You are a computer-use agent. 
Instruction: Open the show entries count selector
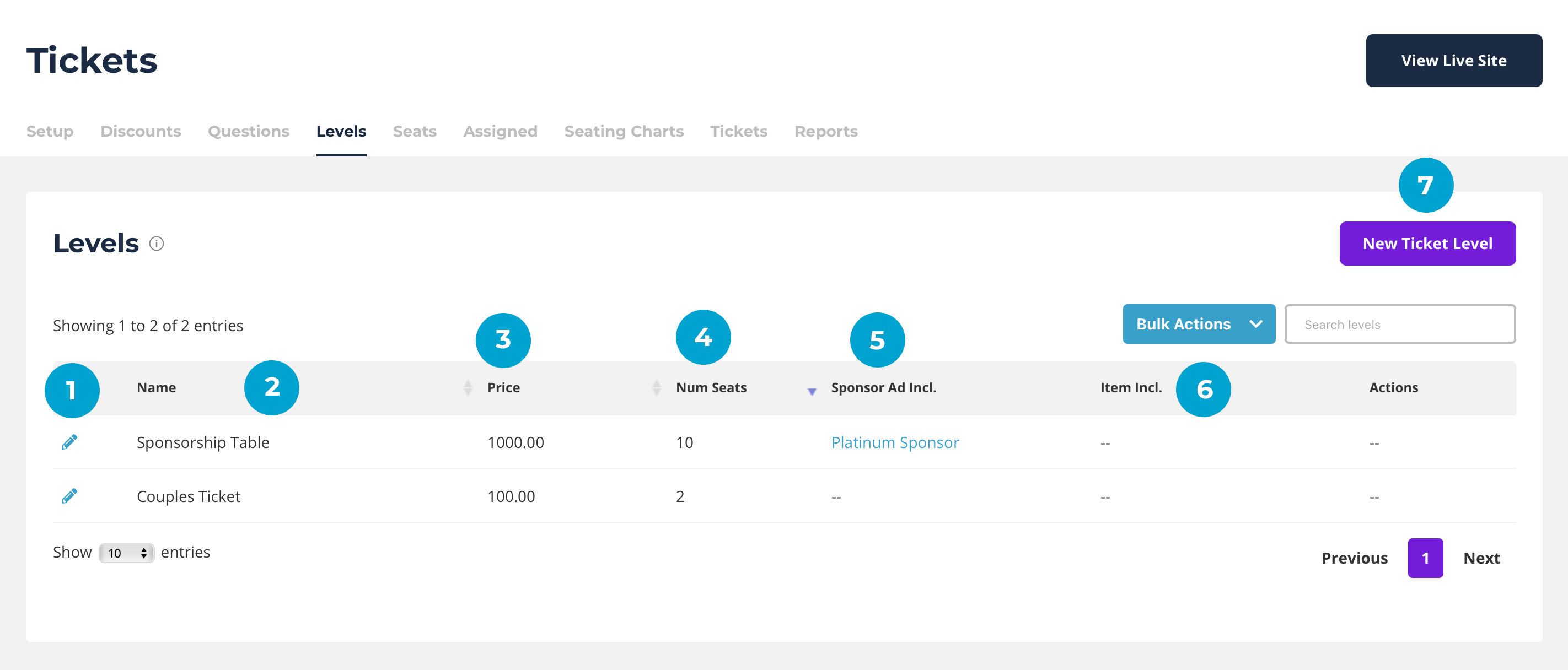(x=126, y=553)
